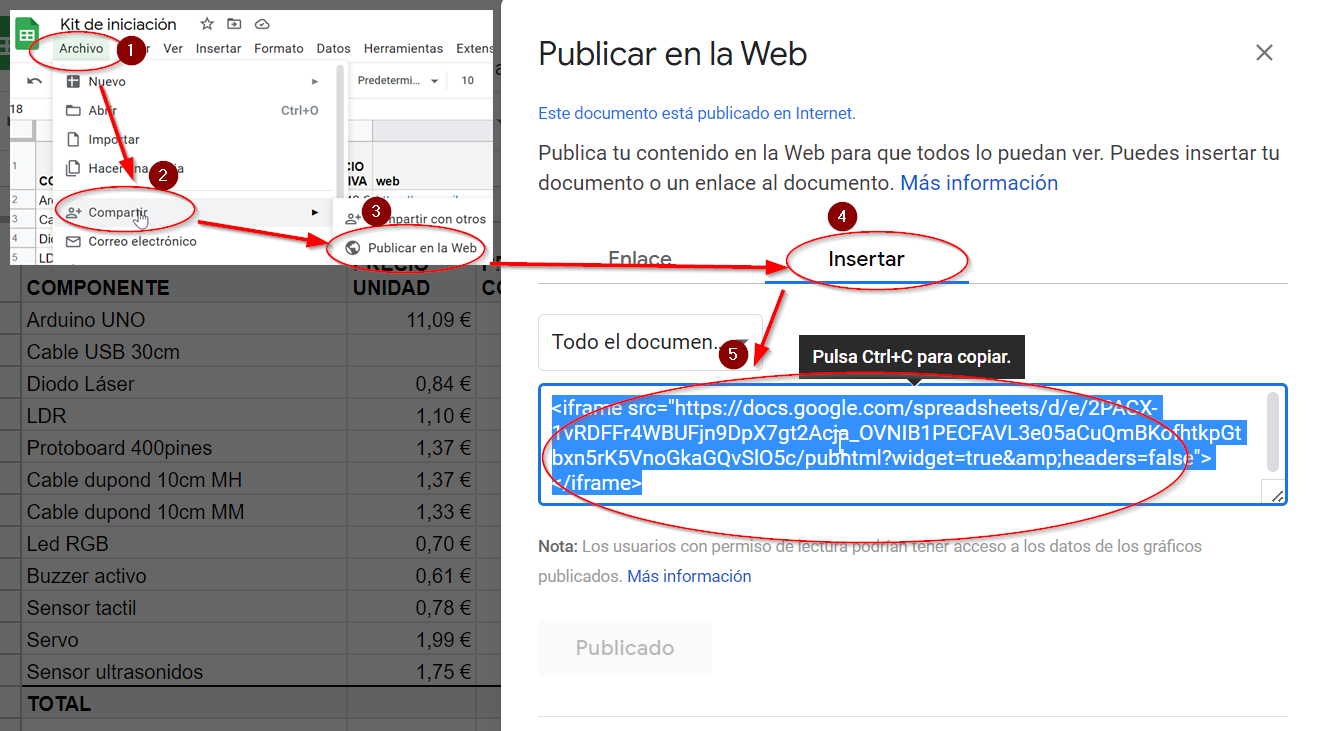This screenshot has height=731, width=1319.
Task: Click the undo arrow in the toolbar
Action: [35, 81]
